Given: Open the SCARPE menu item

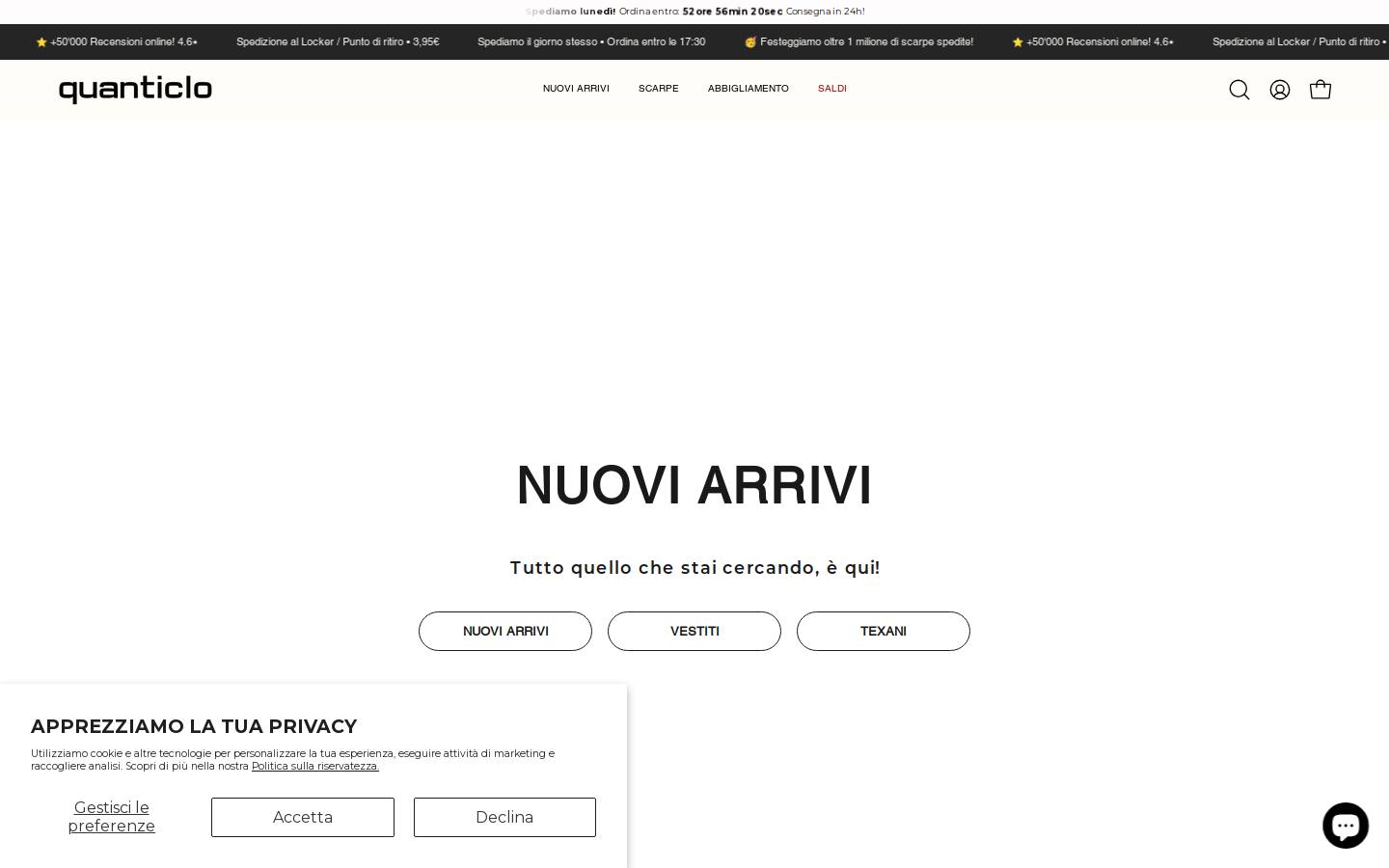Looking at the screenshot, I should (x=658, y=89).
